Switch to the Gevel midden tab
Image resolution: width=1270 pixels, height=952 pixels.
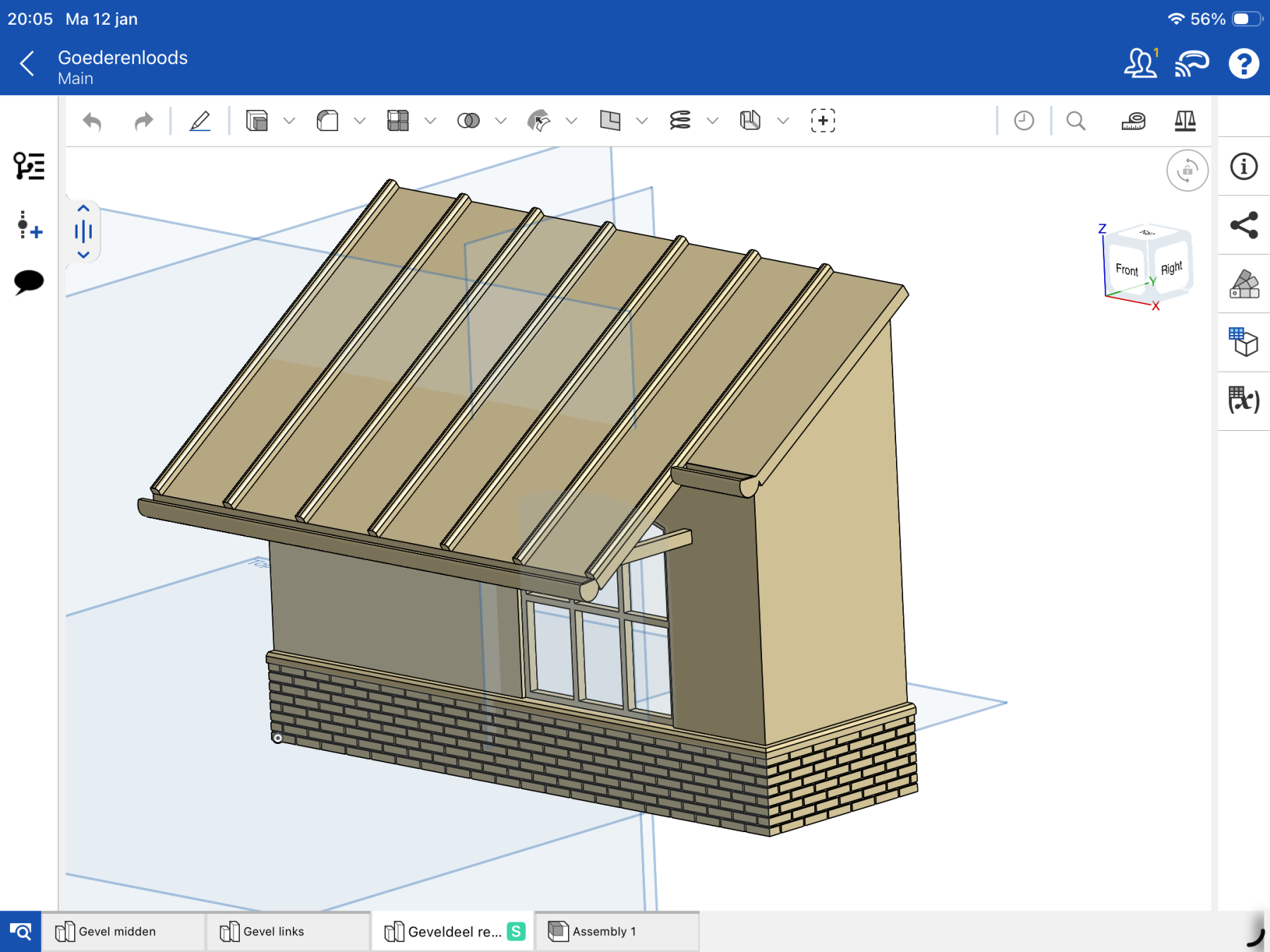point(117,932)
